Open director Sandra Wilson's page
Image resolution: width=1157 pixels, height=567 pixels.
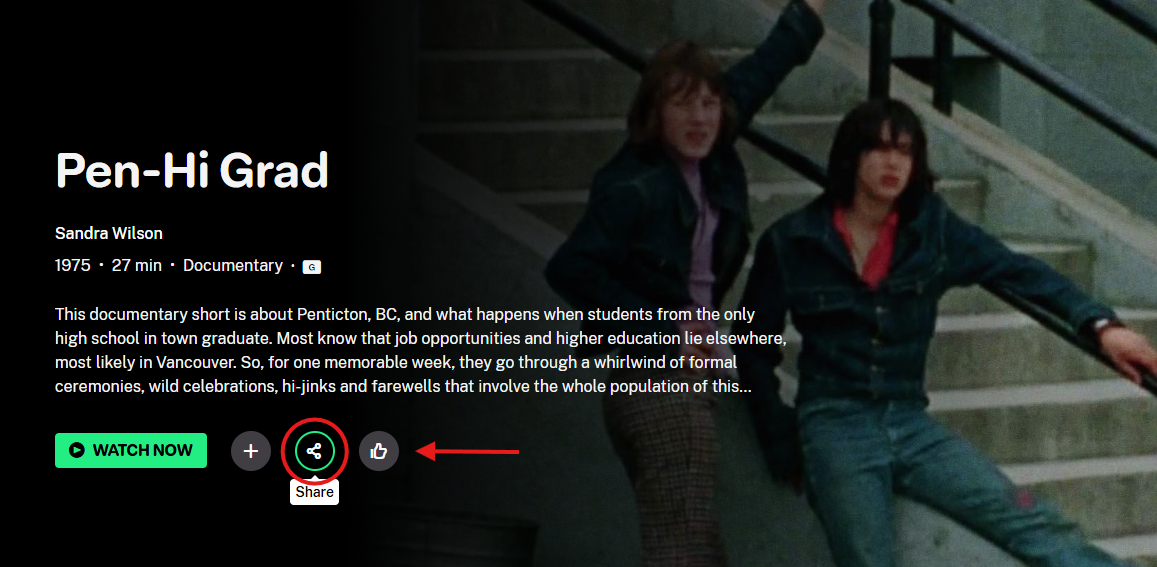108,233
